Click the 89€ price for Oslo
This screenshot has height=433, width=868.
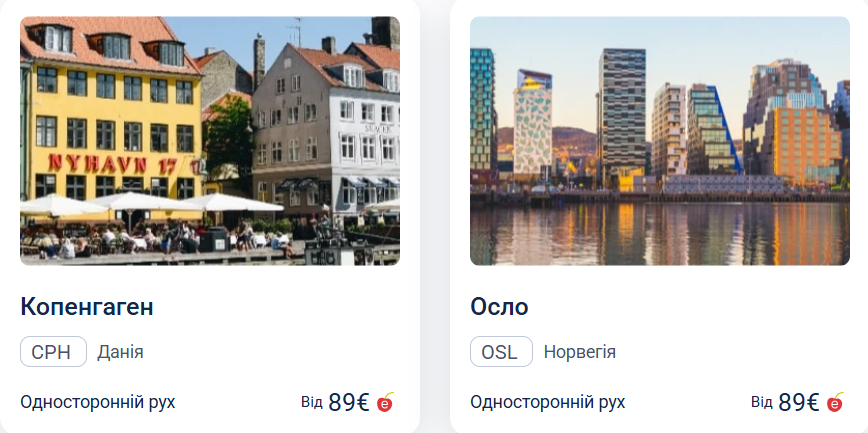point(799,402)
